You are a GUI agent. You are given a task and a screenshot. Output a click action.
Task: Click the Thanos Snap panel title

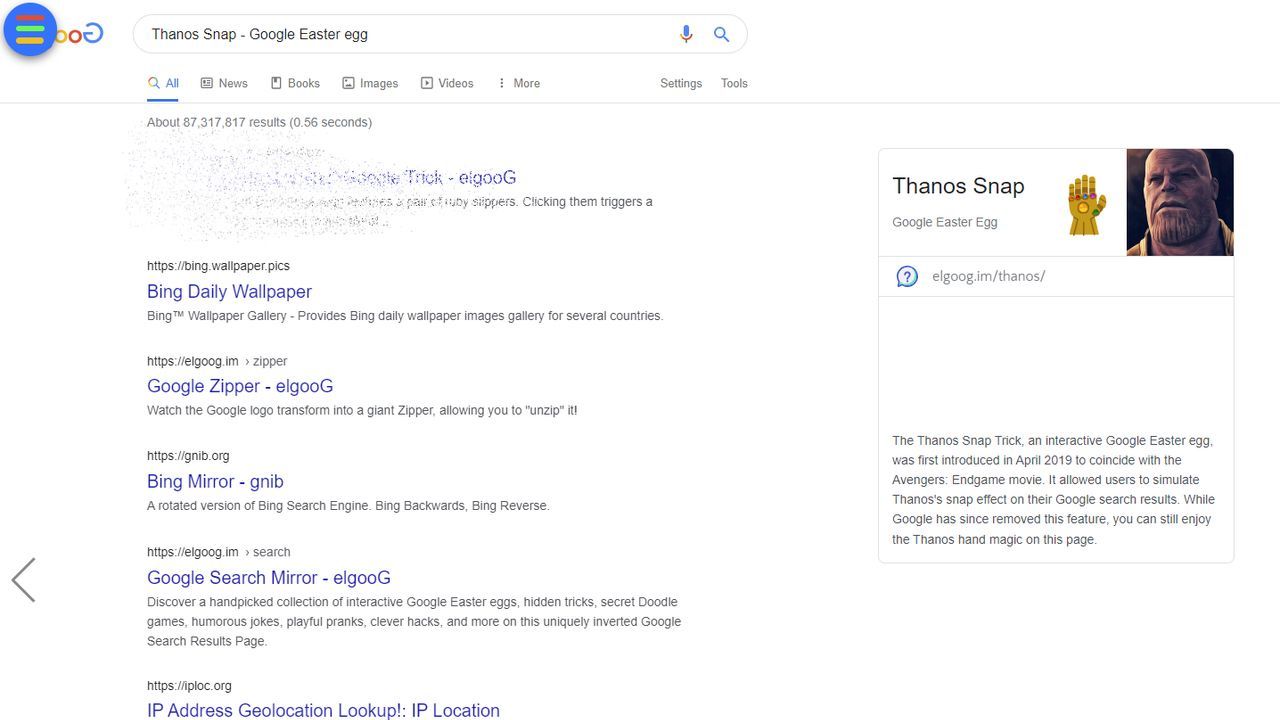pos(958,186)
